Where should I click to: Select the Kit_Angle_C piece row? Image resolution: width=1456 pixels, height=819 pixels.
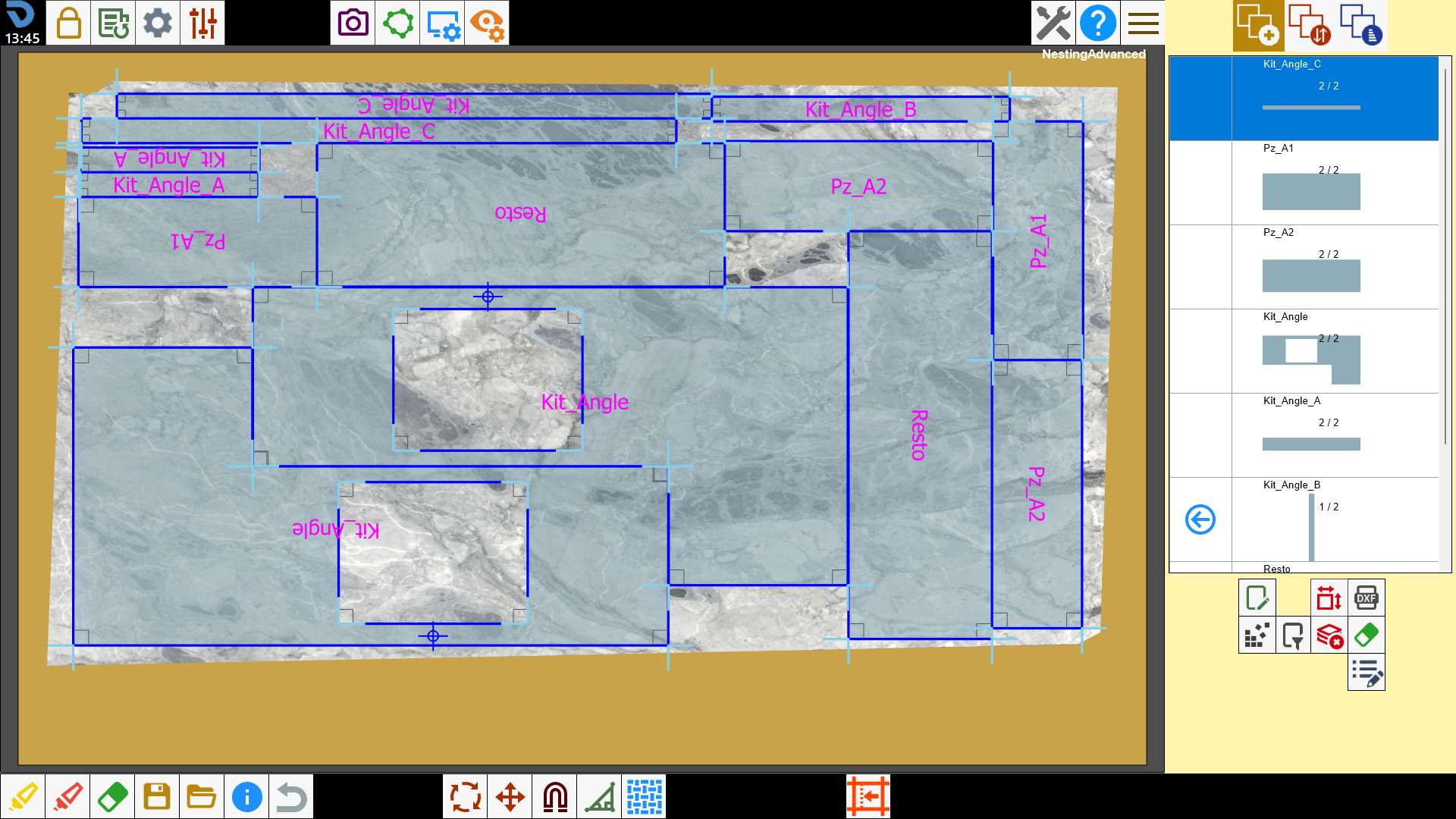[1304, 99]
